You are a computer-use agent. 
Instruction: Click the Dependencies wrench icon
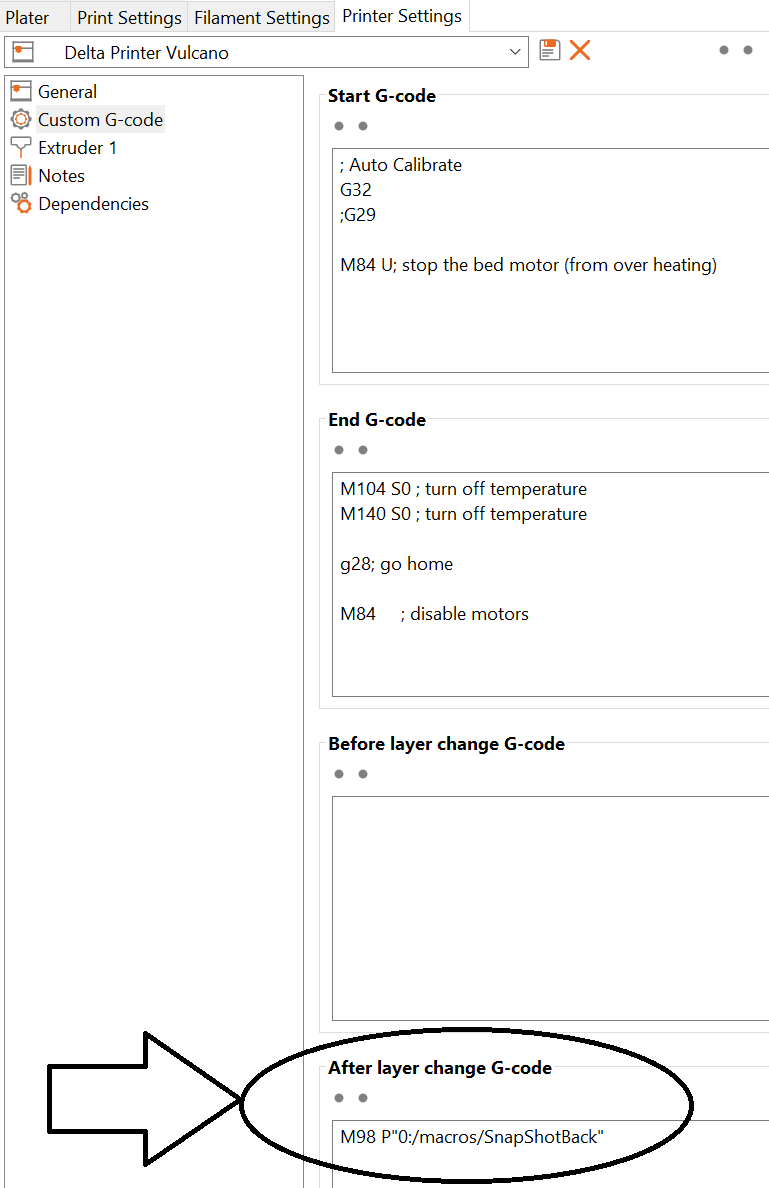click(21, 204)
